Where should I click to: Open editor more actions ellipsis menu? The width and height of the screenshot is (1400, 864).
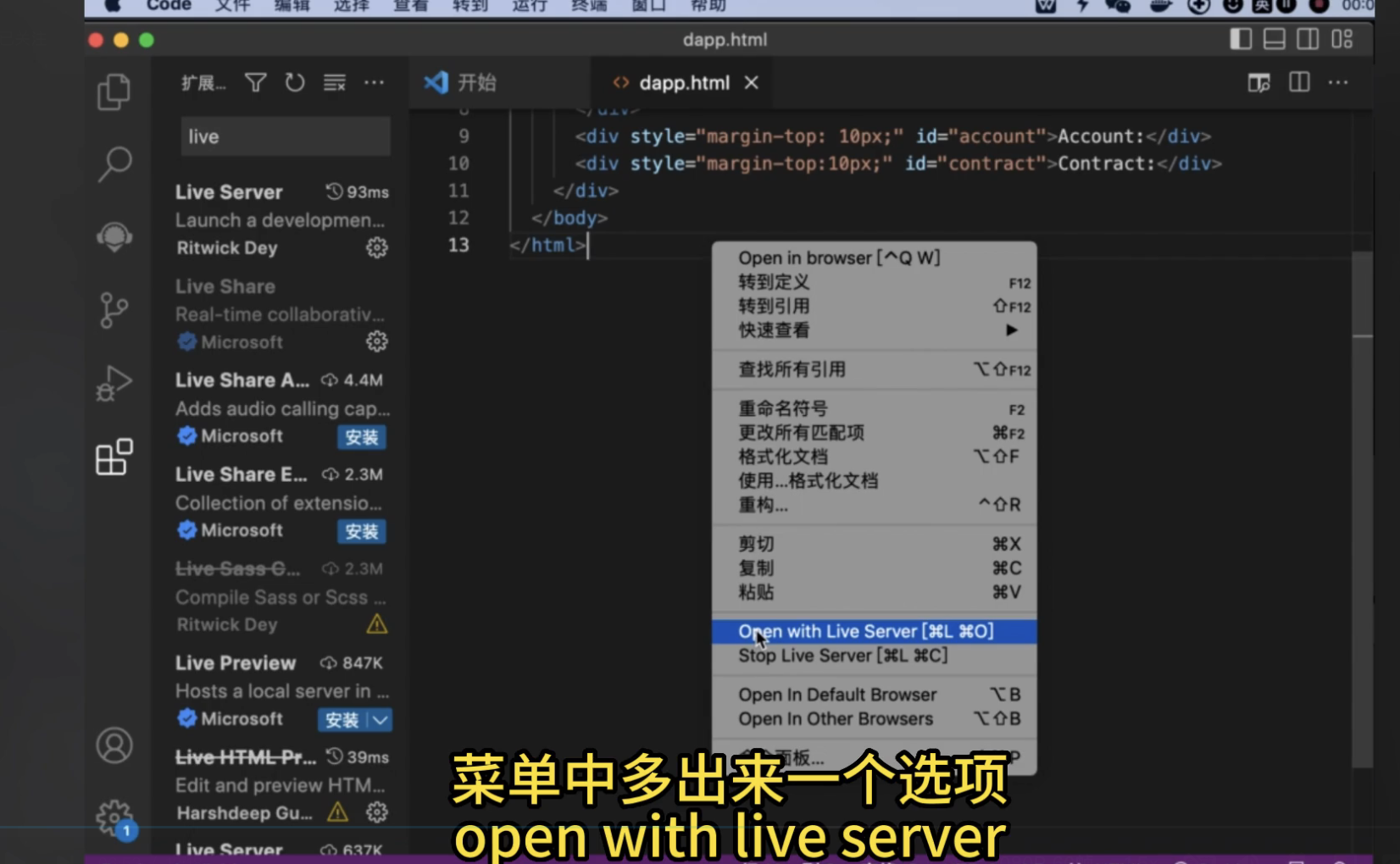(x=1338, y=82)
